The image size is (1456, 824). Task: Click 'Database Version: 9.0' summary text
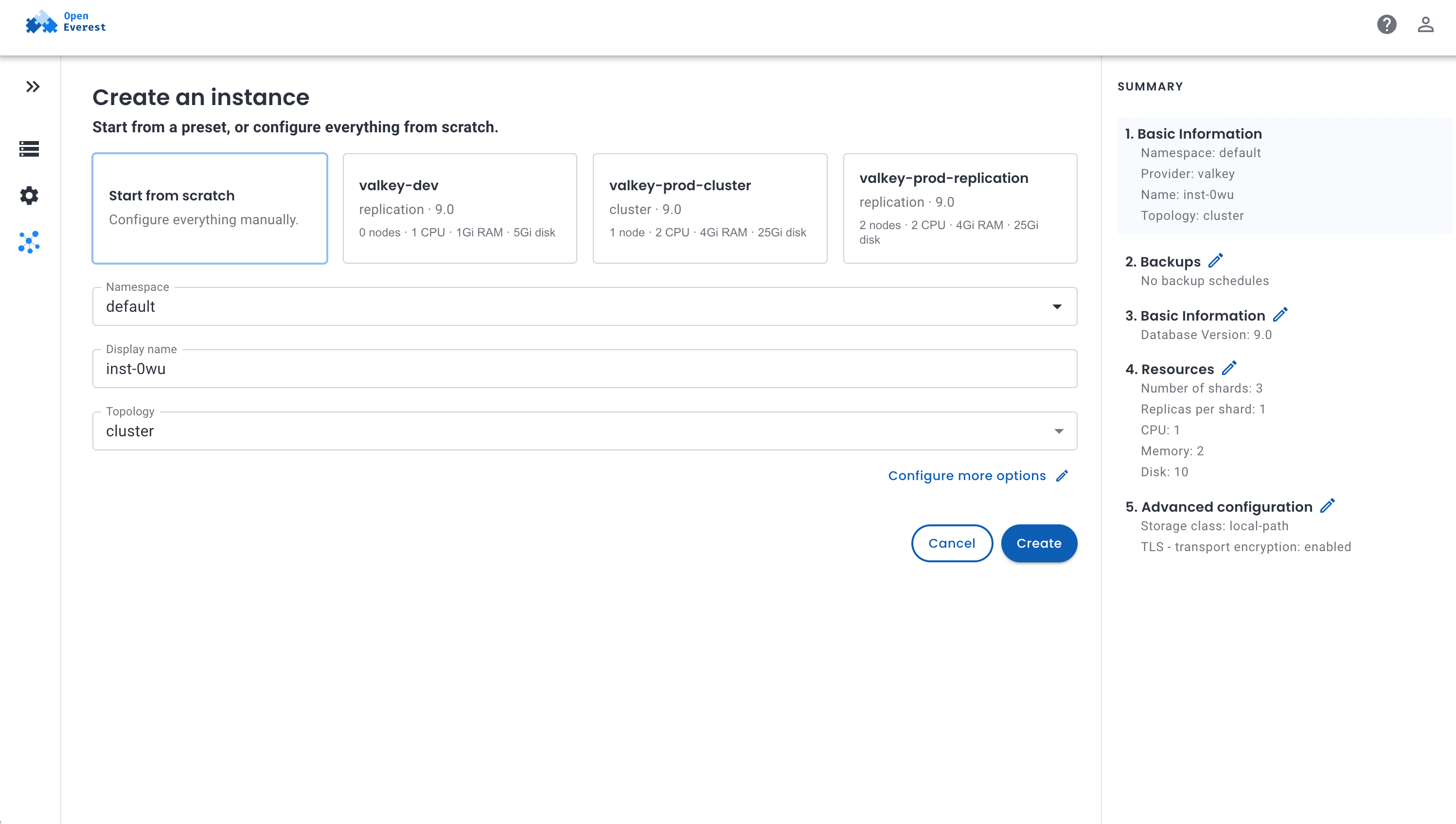click(1206, 335)
